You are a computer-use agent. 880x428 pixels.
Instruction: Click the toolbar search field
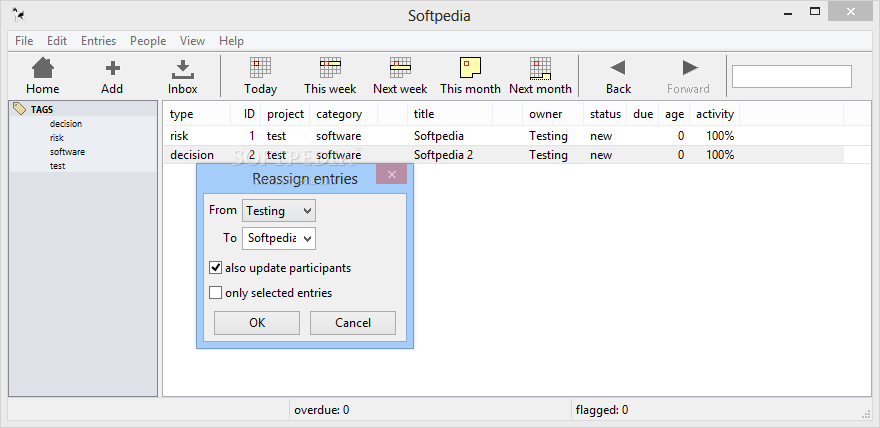[792, 76]
